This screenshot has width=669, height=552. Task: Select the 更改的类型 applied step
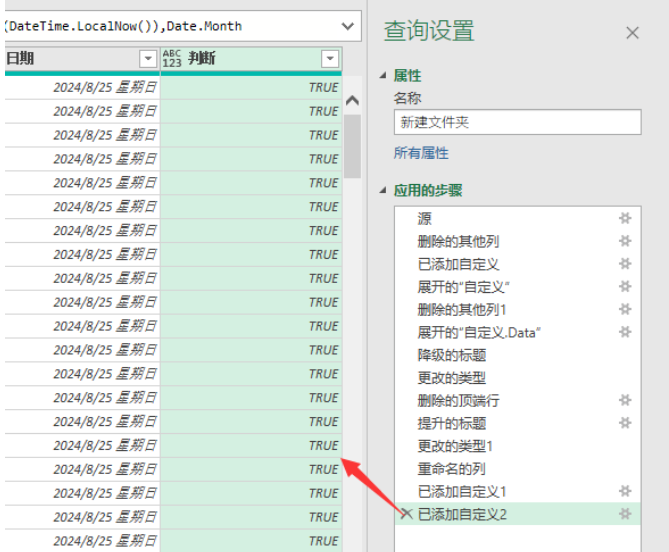(x=452, y=378)
